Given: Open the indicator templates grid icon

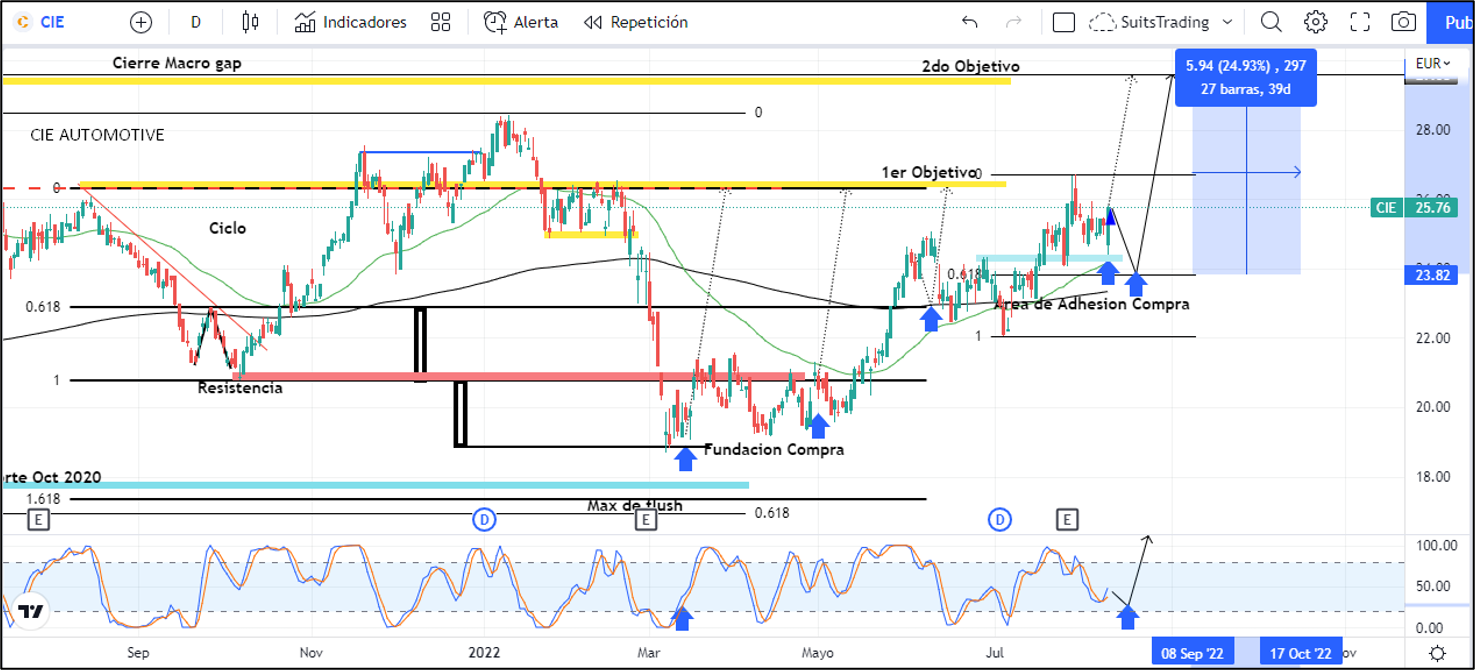Looking at the screenshot, I should coord(439,22).
